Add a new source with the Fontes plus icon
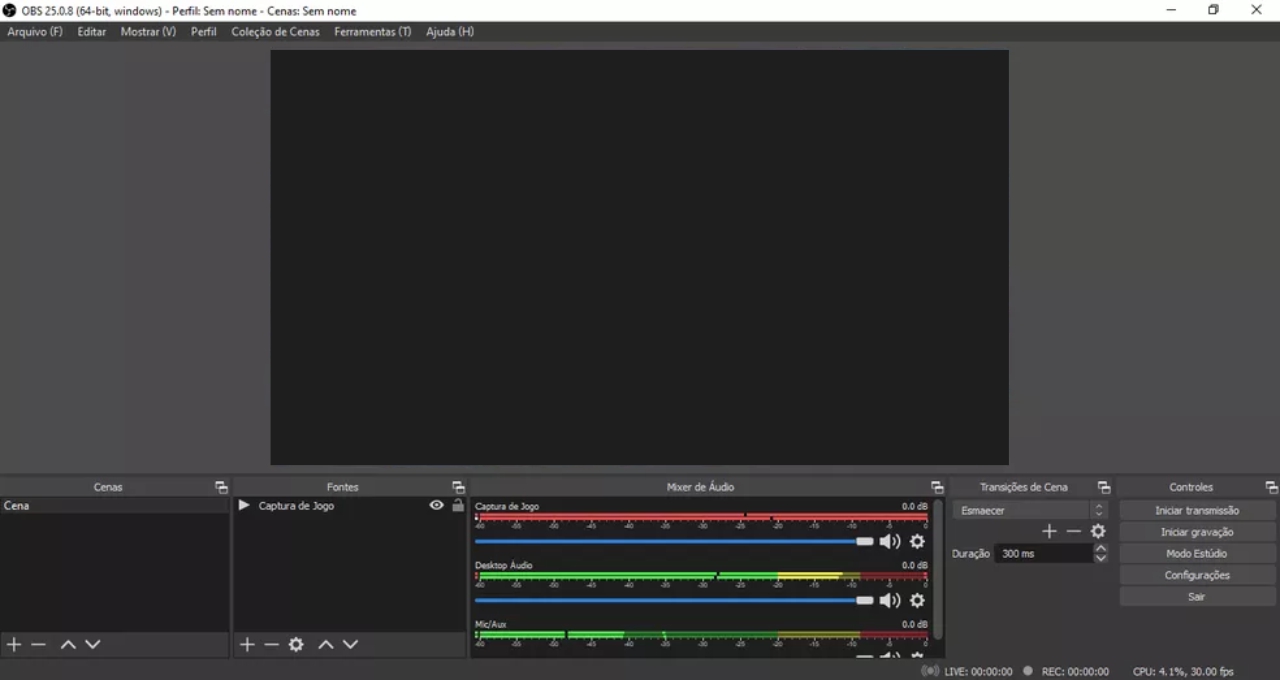This screenshot has height=680, width=1280. click(x=247, y=644)
